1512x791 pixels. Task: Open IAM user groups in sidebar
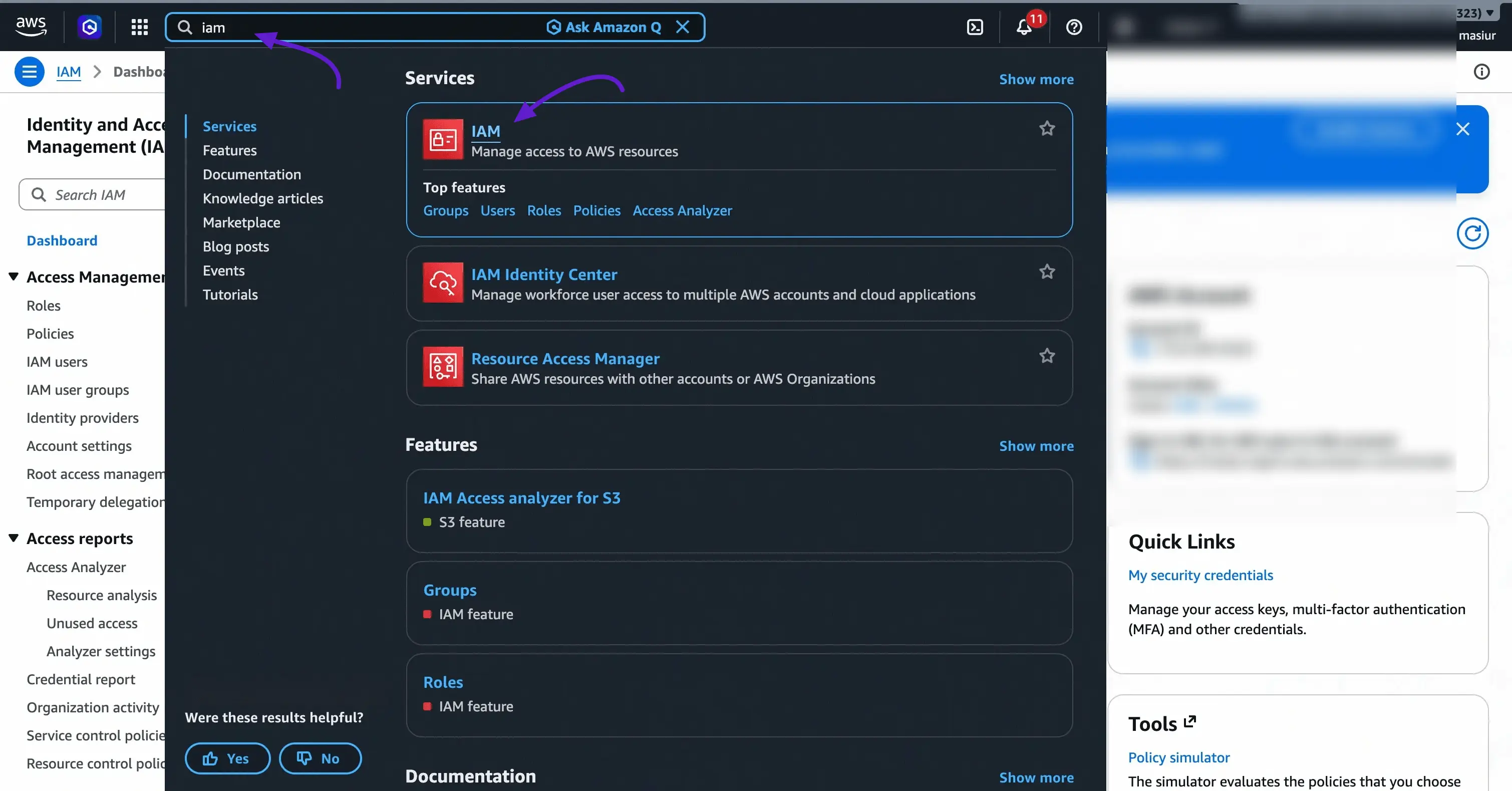point(78,390)
